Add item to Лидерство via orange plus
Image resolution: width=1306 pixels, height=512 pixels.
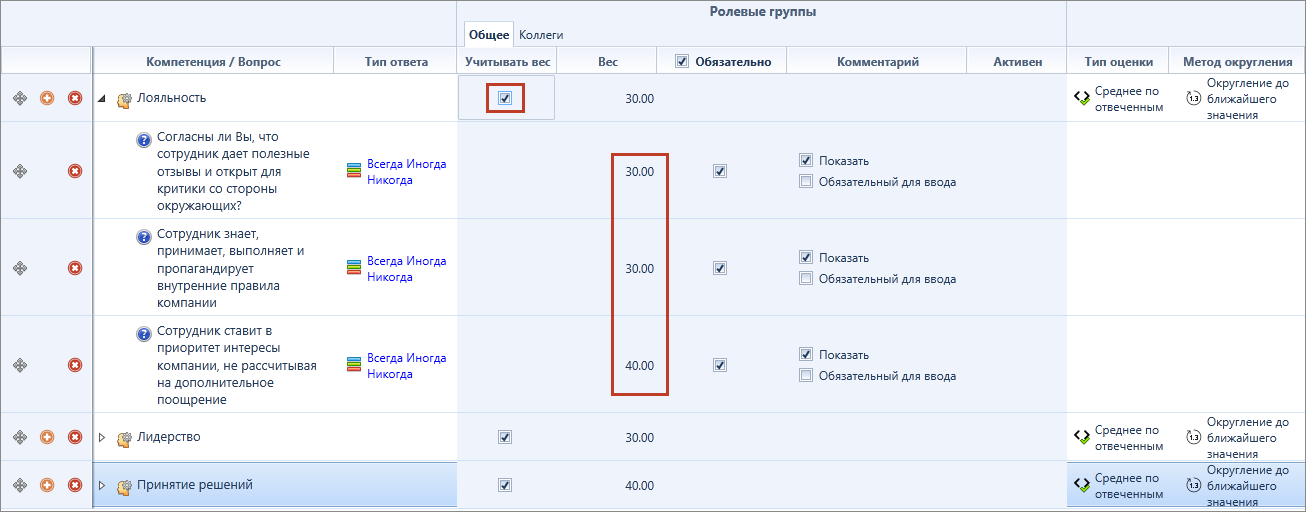point(47,437)
